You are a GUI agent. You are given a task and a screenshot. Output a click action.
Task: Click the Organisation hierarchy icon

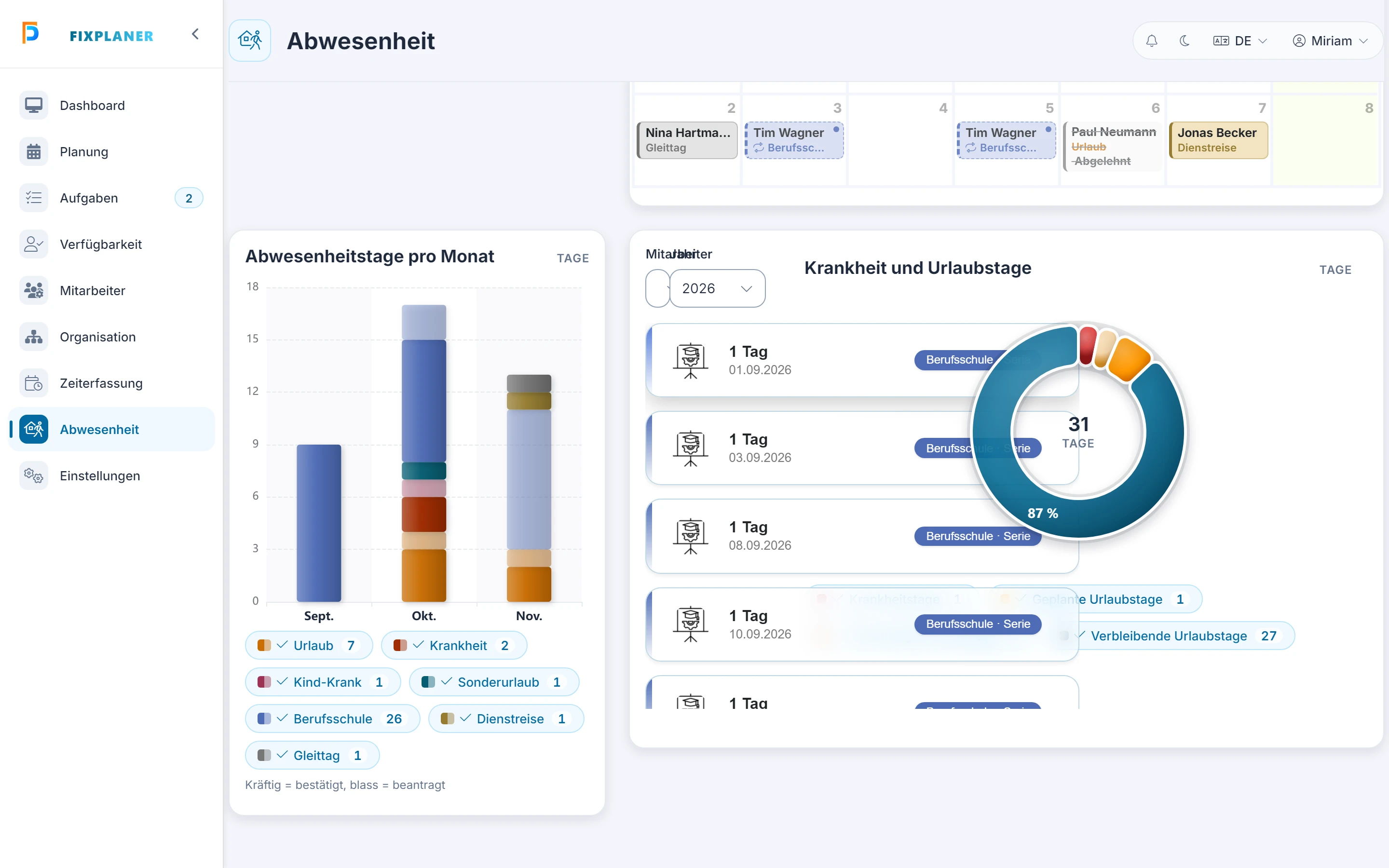pyautogui.click(x=33, y=337)
